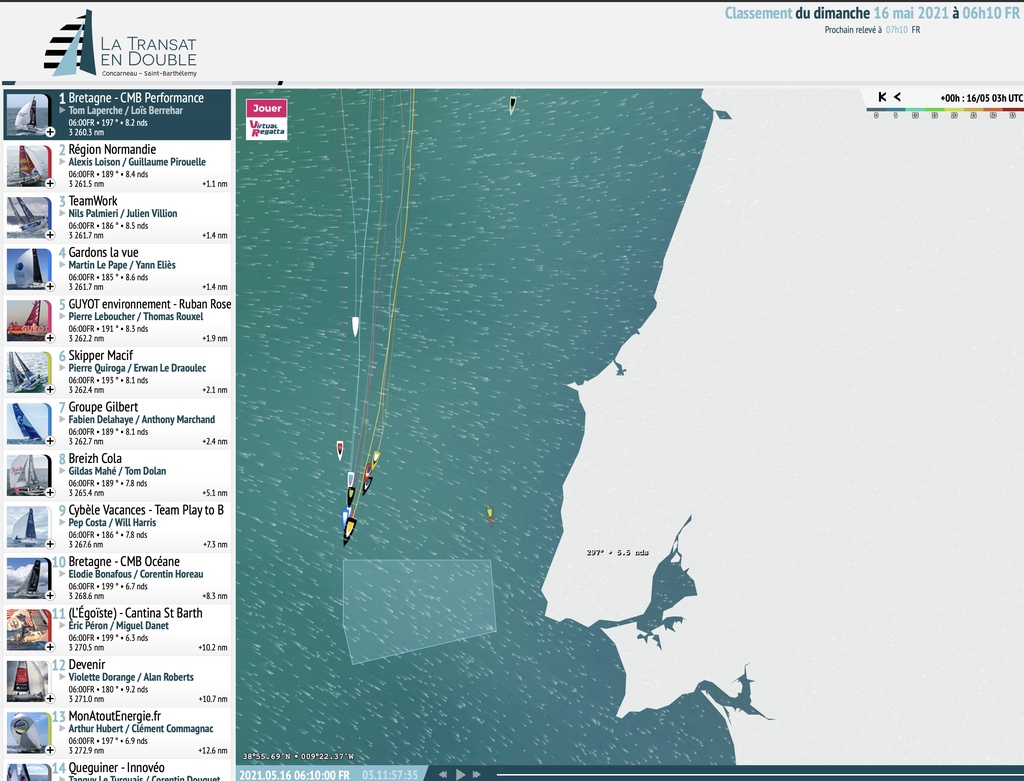Click the plus icon on Cybèle Vacances thumbnail
This screenshot has height=781, width=1024.
(50, 544)
